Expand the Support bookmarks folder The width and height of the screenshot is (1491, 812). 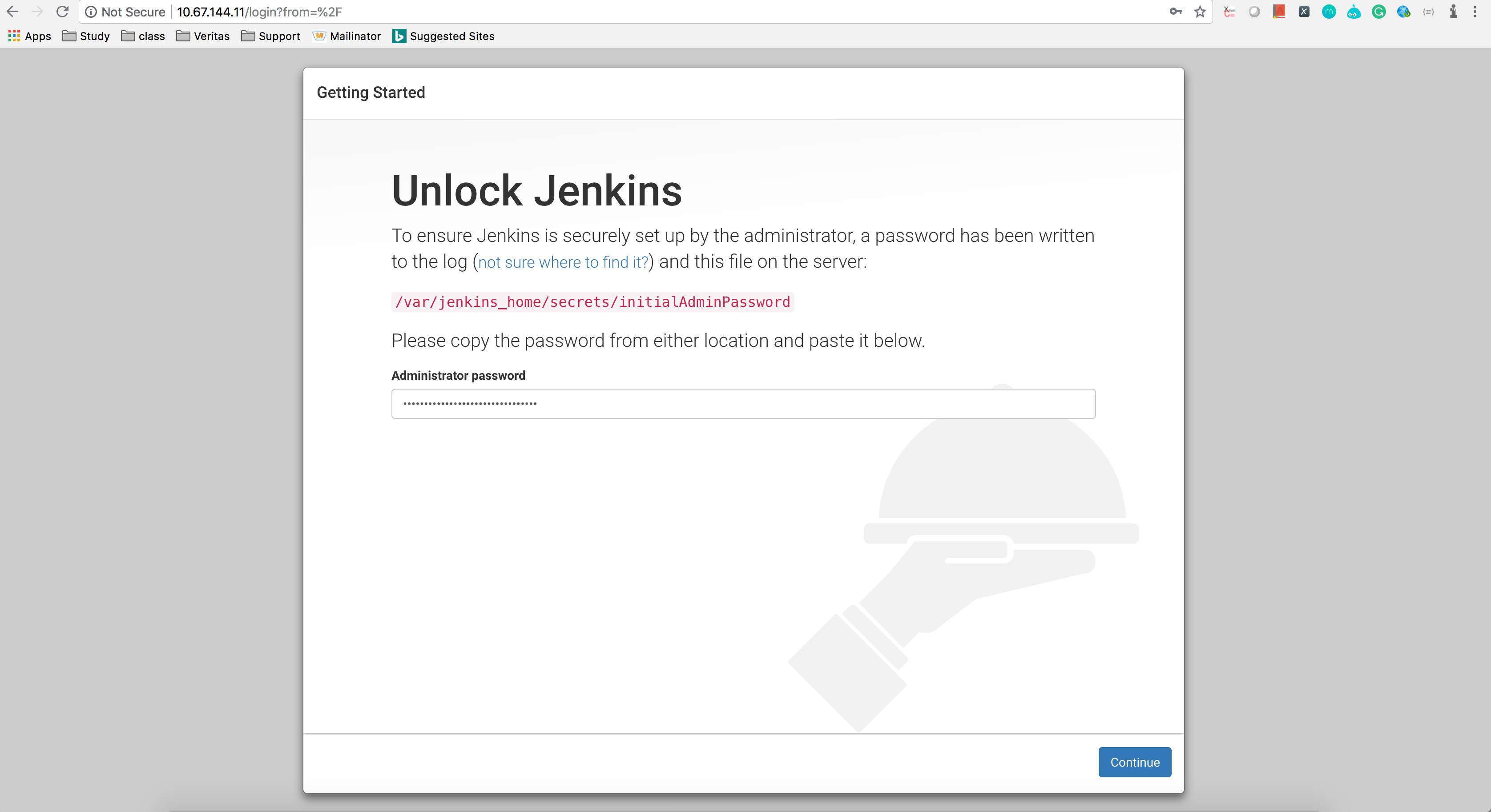coord(271,36)
